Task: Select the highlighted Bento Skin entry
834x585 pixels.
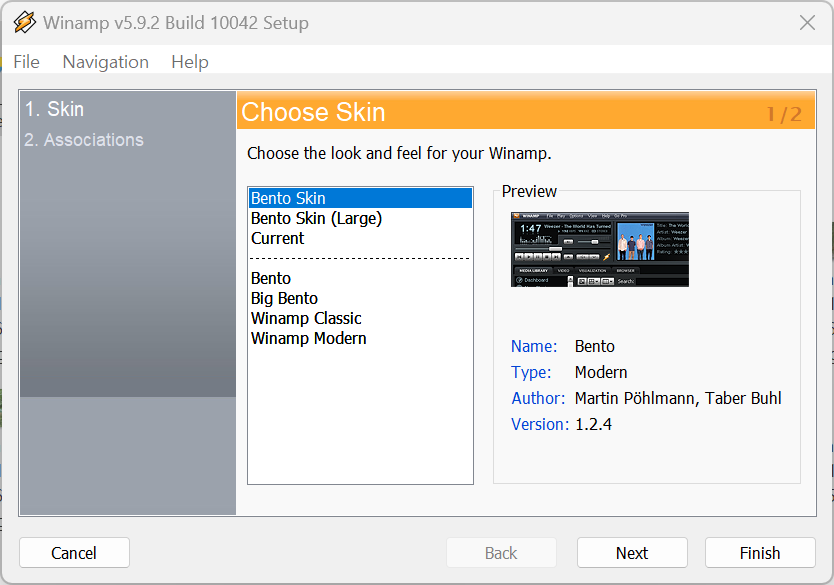Action: (x=360, y=198)
